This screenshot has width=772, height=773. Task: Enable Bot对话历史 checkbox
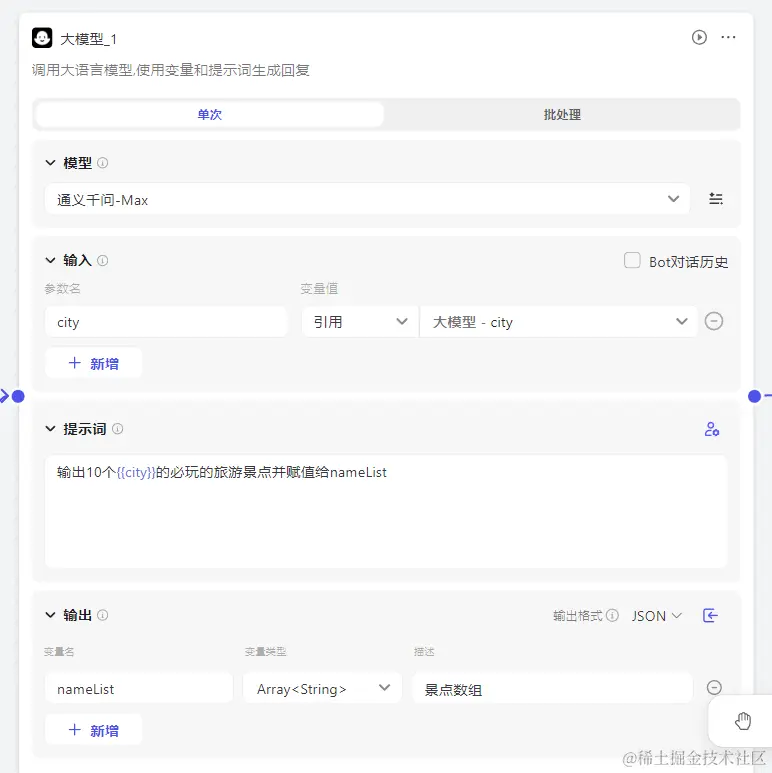(x=632, y=260)
